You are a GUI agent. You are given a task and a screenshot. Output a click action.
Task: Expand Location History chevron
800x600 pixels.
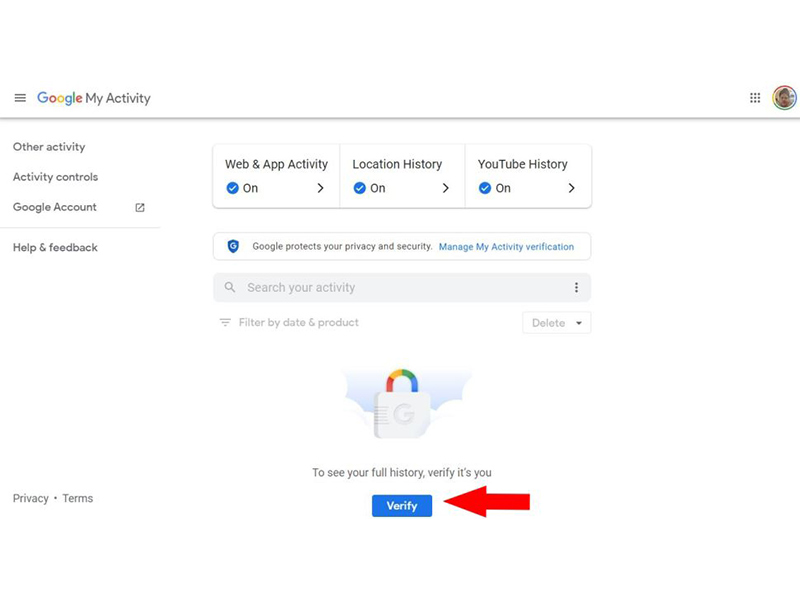point(446,188)
